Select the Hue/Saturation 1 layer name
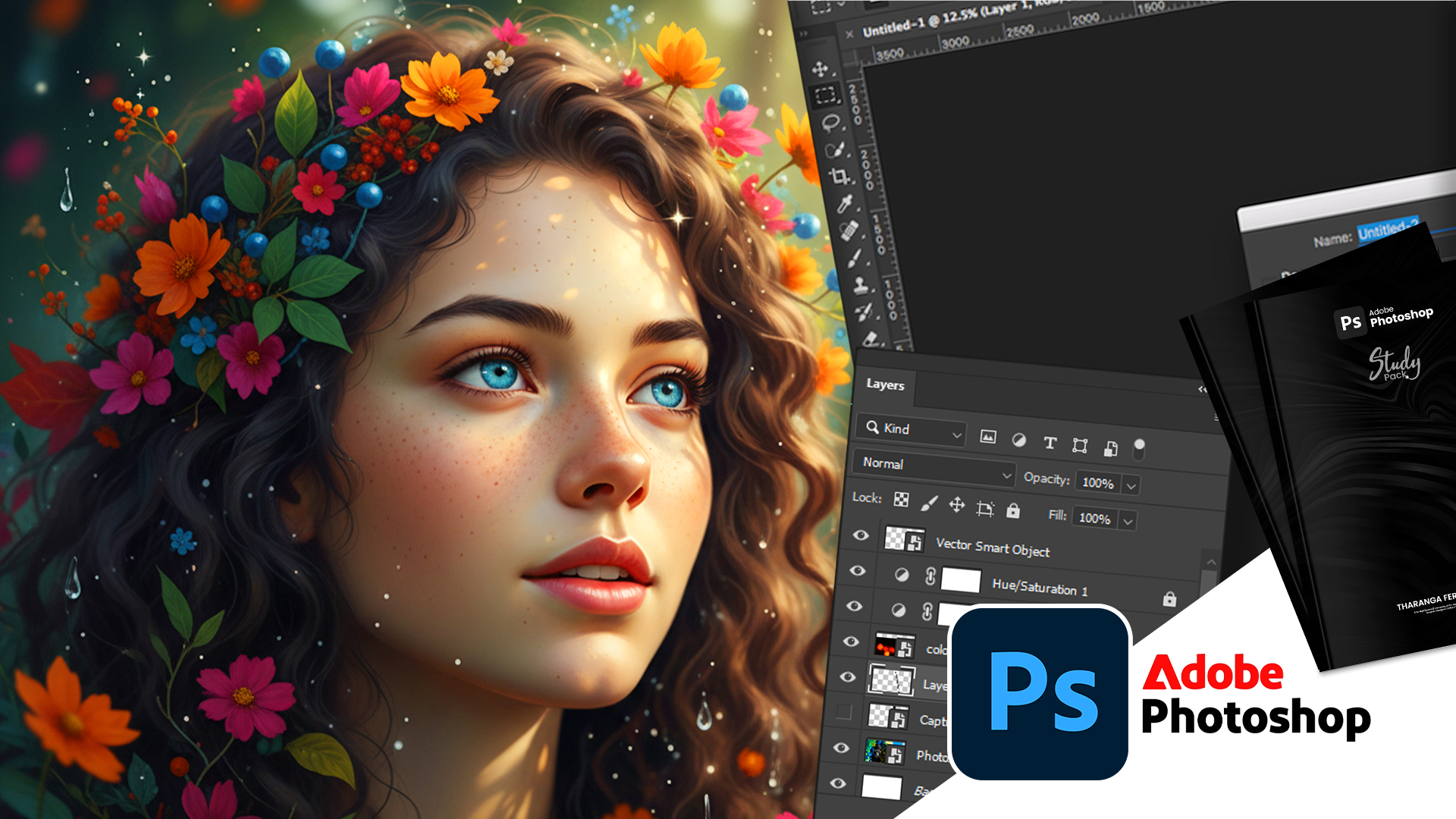Viewport: 1456px width, 819px height. (x=1040, y=587)
